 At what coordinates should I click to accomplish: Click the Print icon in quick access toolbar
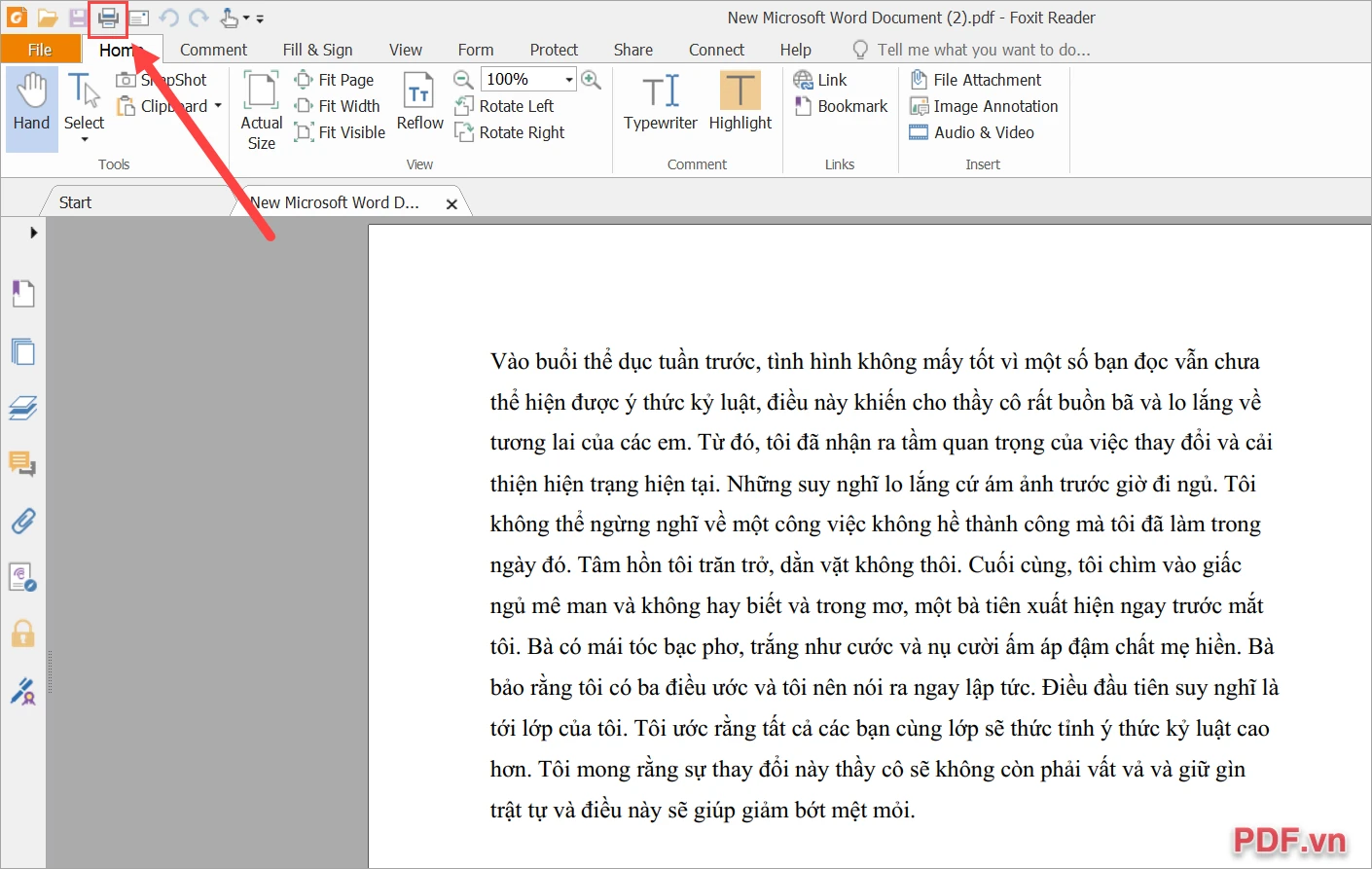[x=108, y=18]
